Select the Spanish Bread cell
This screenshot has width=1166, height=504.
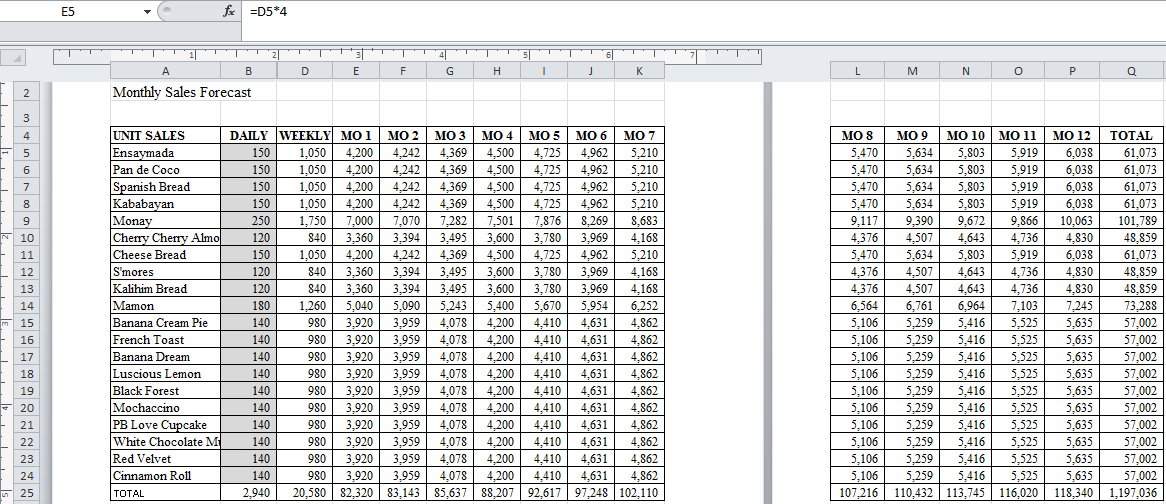pyautogui.click(x=165, y=187)
